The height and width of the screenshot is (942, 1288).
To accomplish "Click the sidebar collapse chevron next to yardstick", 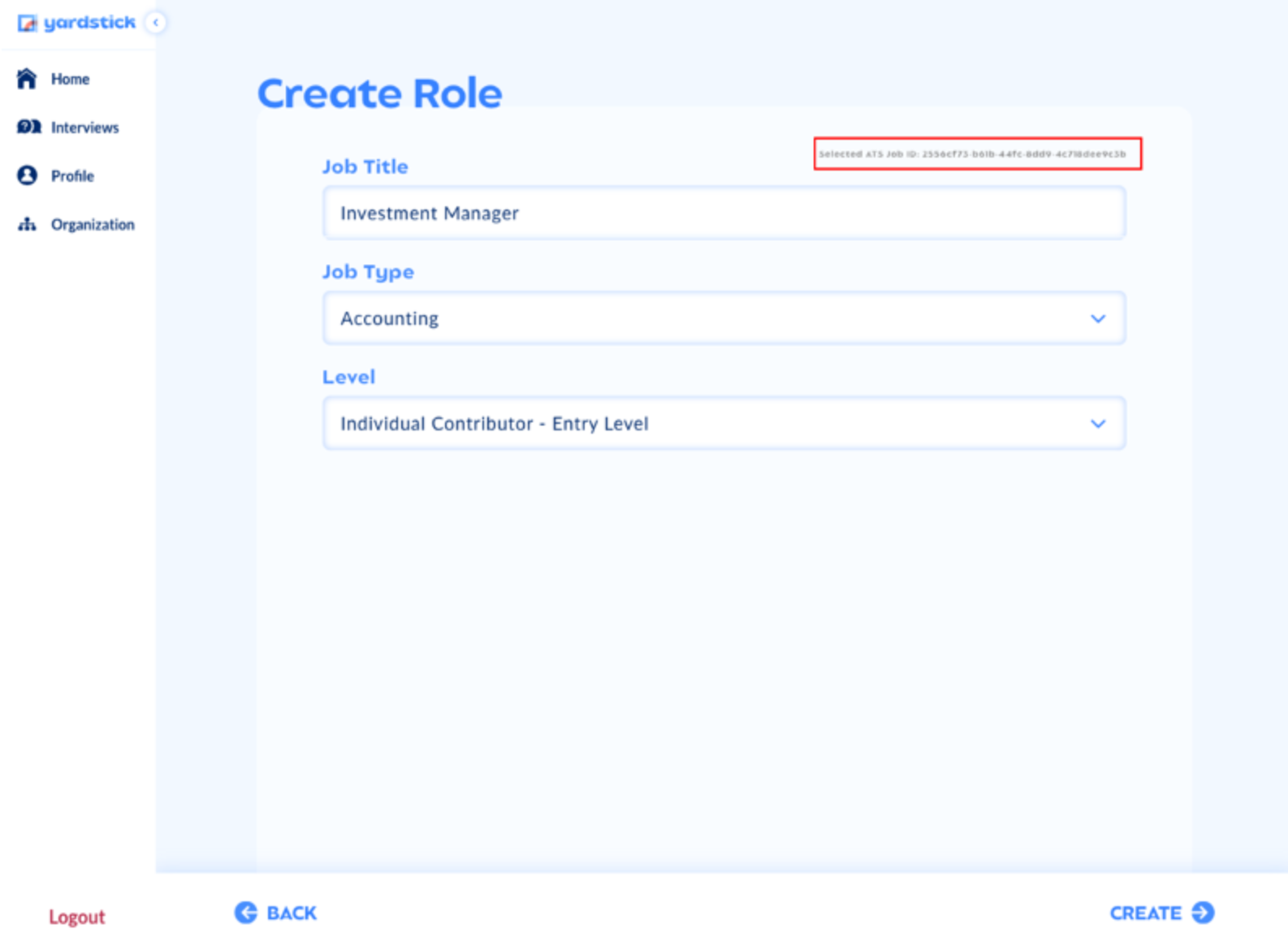I will click(x=155, y=23).
